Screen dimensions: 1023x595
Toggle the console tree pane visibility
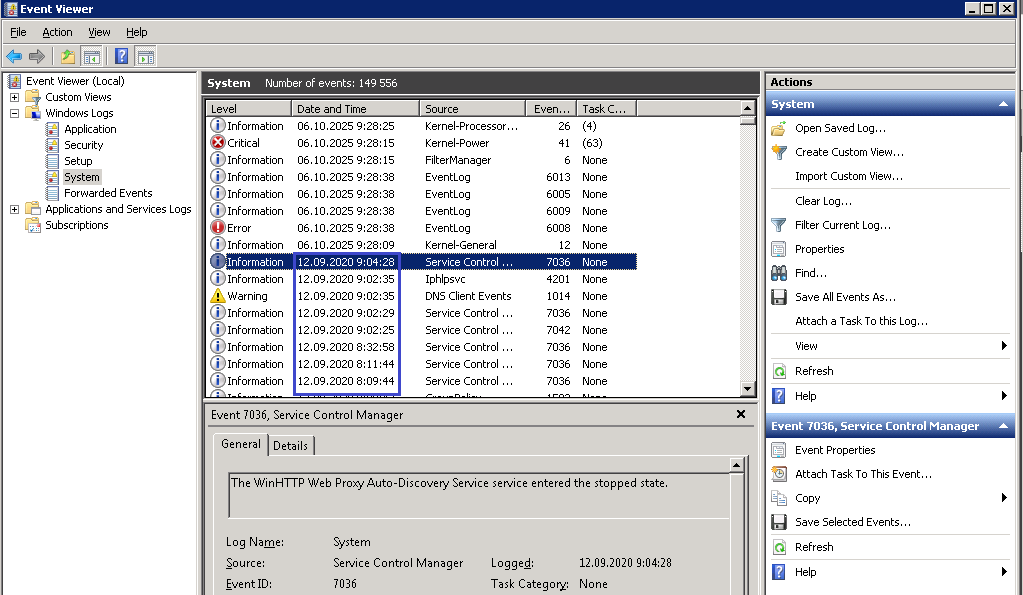pyautogui.click(x=91, y=56)
